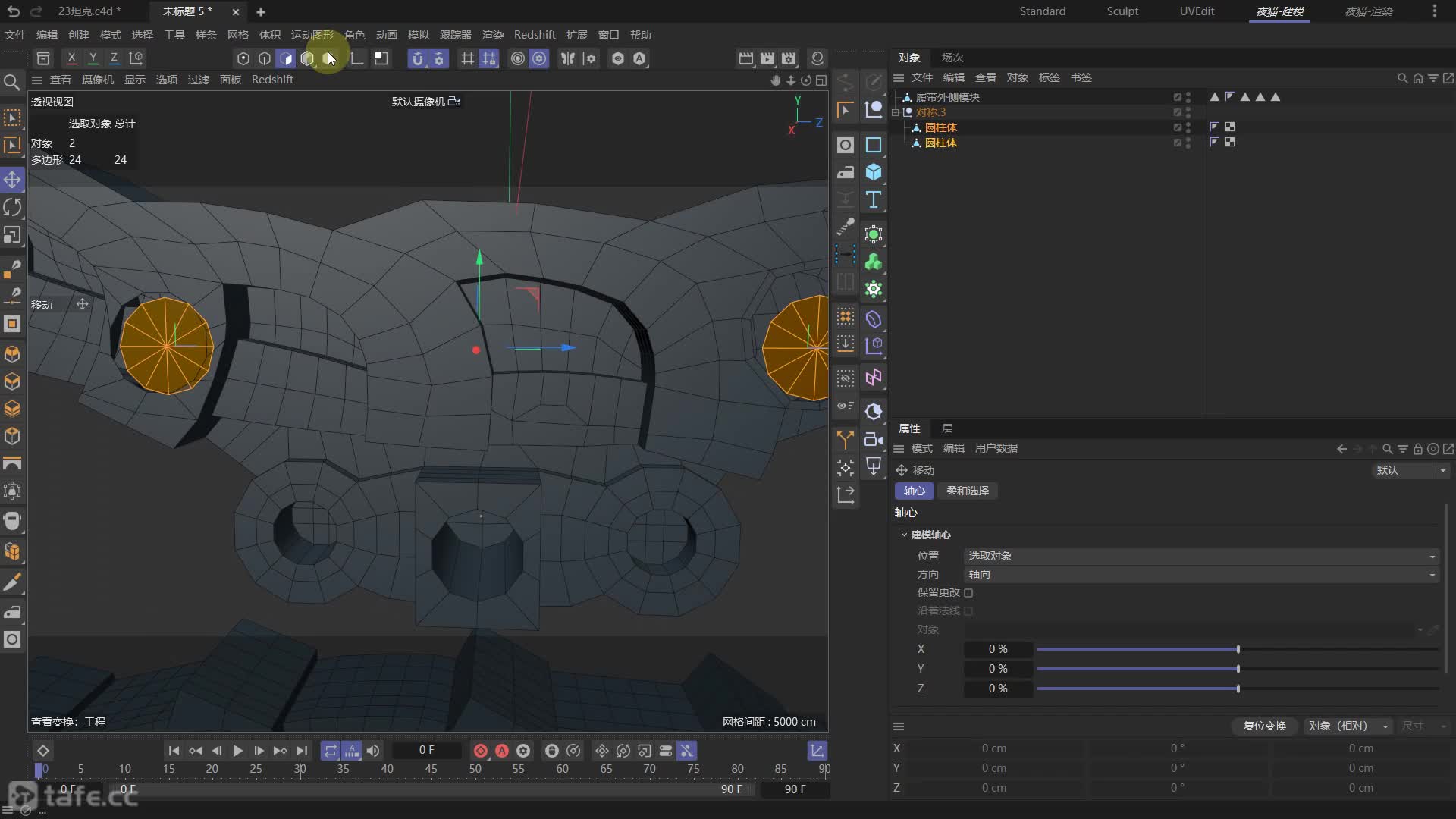Select the Scale tool in left toolbar
Image resolution: width=1456 pixels, height=819 pixels.
point(13,234)
